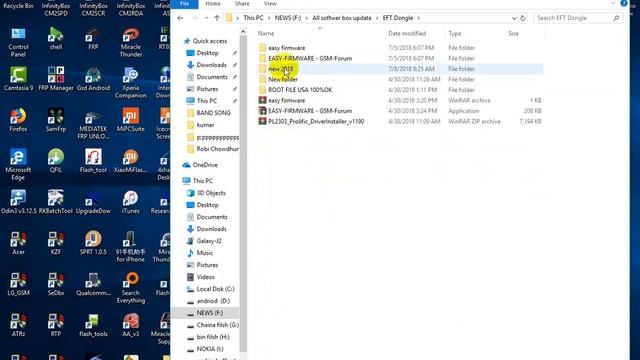
Task: Open Music in navigation pane
Action: point(204,253)
